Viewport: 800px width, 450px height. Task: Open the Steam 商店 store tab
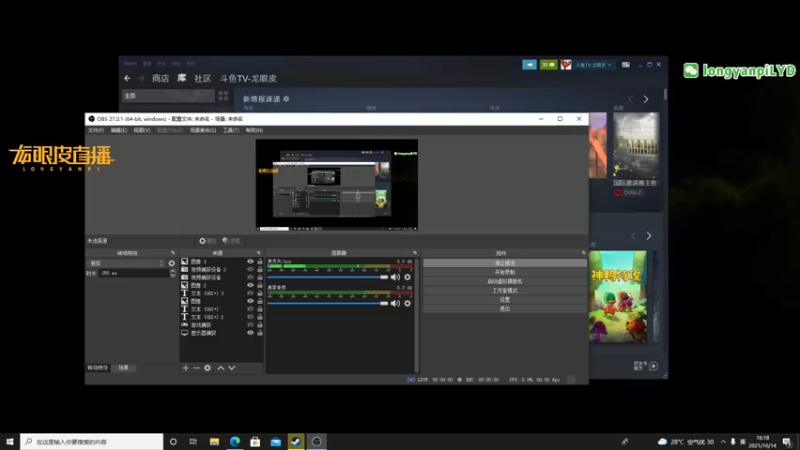tap(161, 79)
